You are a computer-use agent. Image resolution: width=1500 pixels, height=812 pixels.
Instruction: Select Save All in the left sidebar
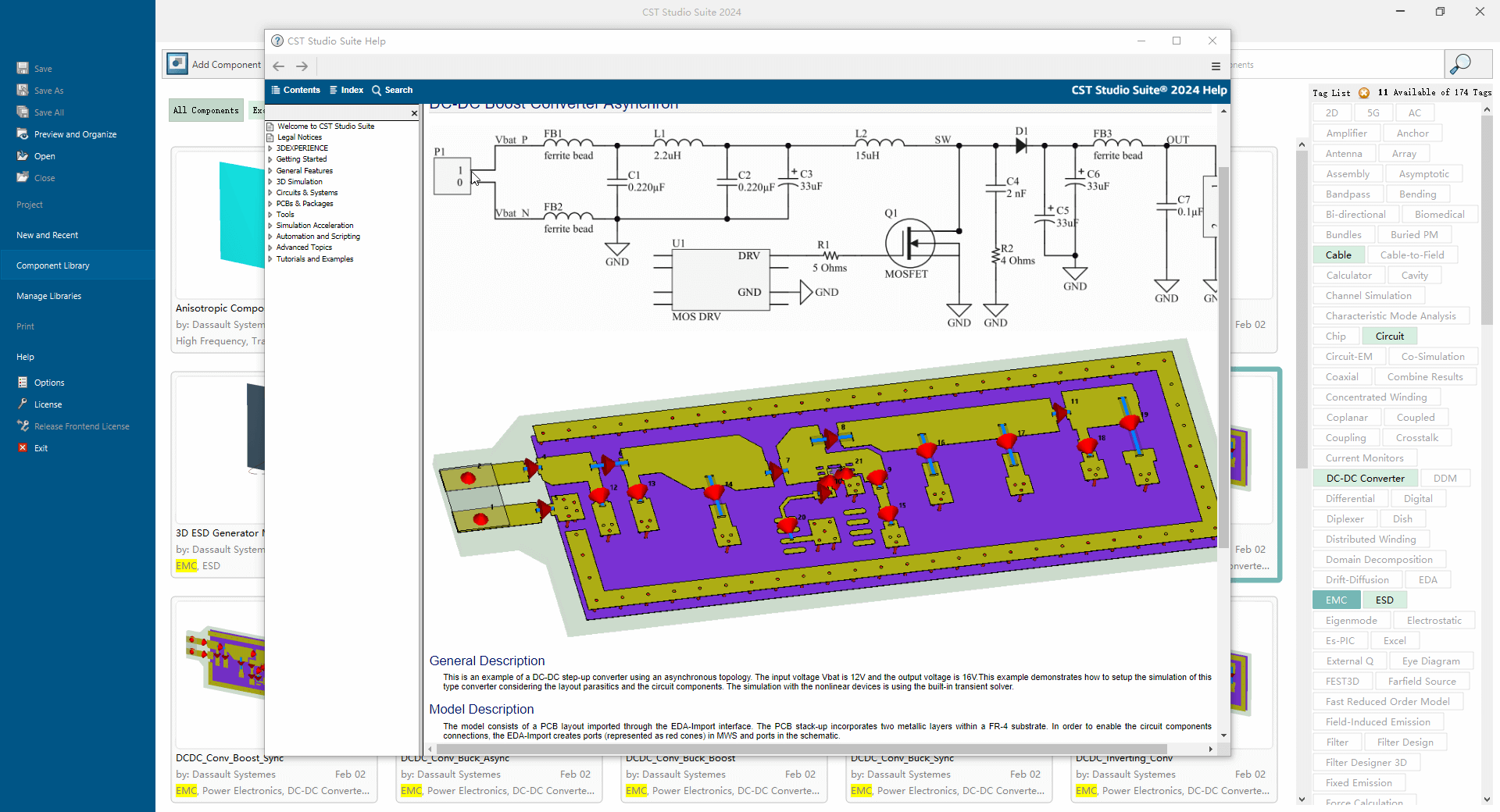pyautogui.click(x=48, y=112)
